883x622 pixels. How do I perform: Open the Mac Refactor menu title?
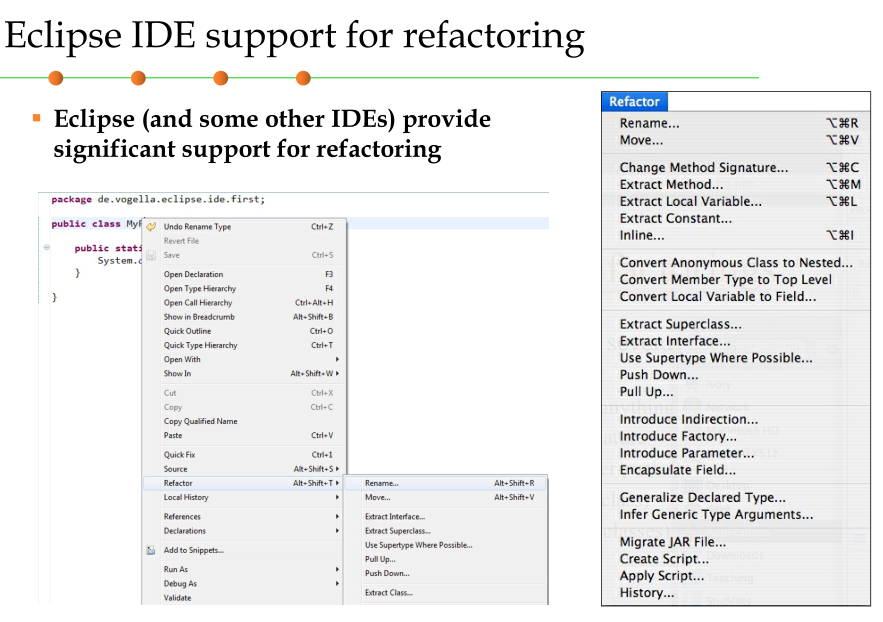tap(634, 102)
